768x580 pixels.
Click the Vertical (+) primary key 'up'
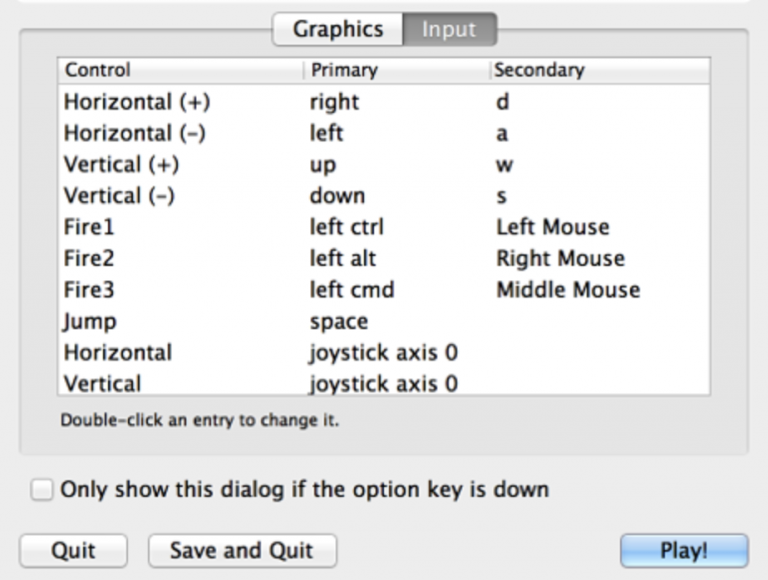(x=323, y=165)
